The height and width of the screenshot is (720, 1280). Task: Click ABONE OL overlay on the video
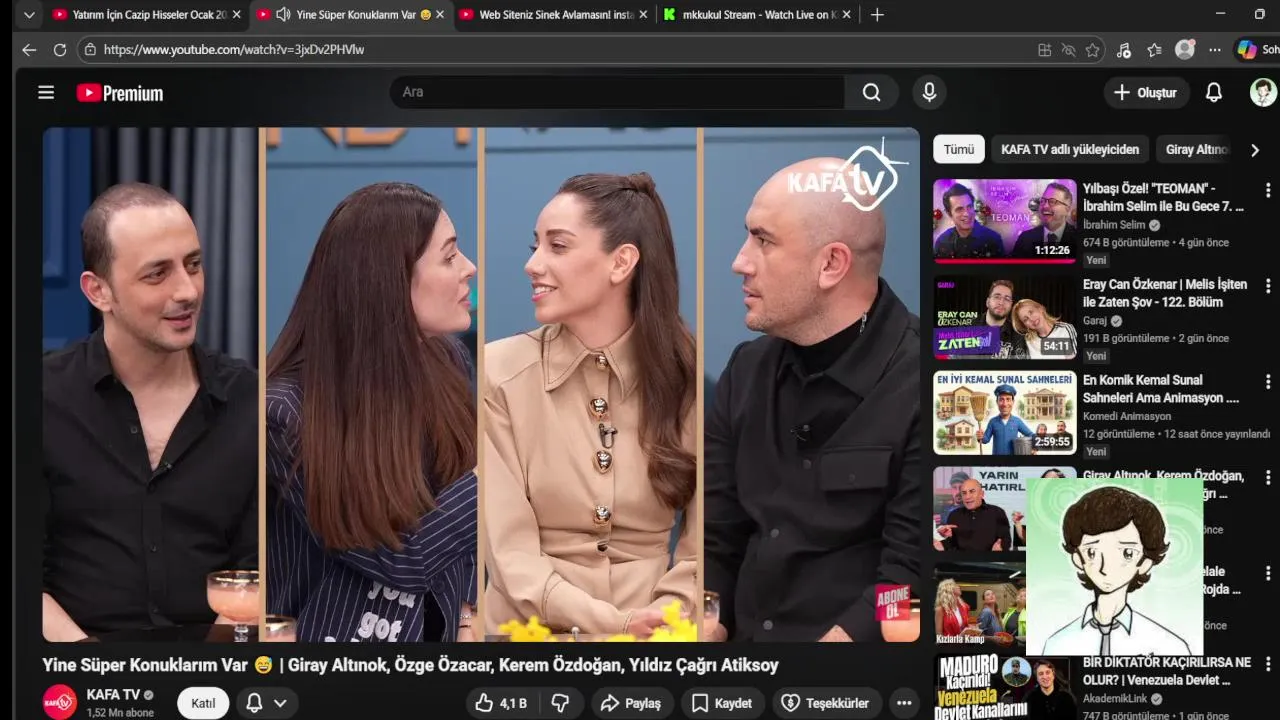point(893,603)
